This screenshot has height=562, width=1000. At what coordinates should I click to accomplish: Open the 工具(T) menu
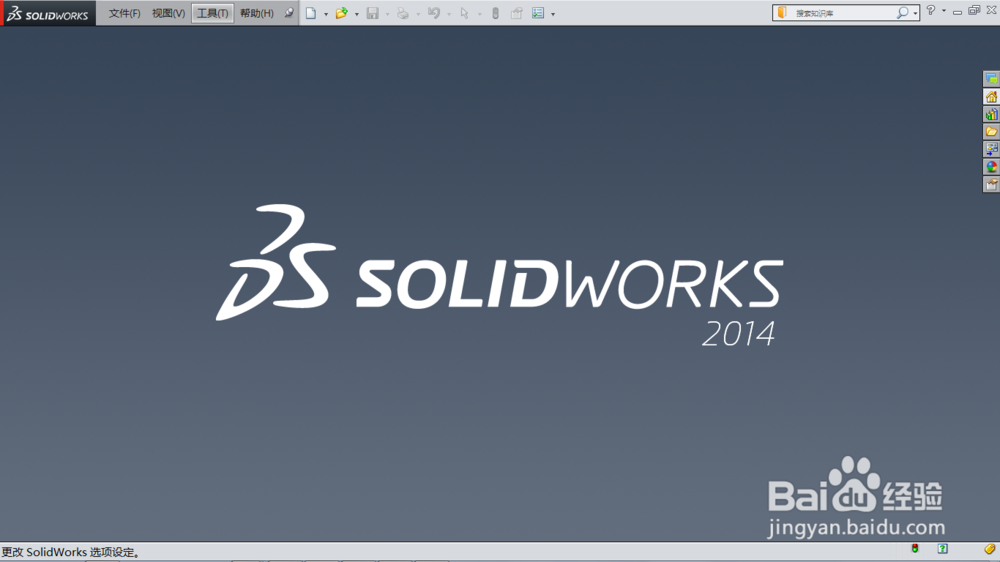[x=212, y=13]
